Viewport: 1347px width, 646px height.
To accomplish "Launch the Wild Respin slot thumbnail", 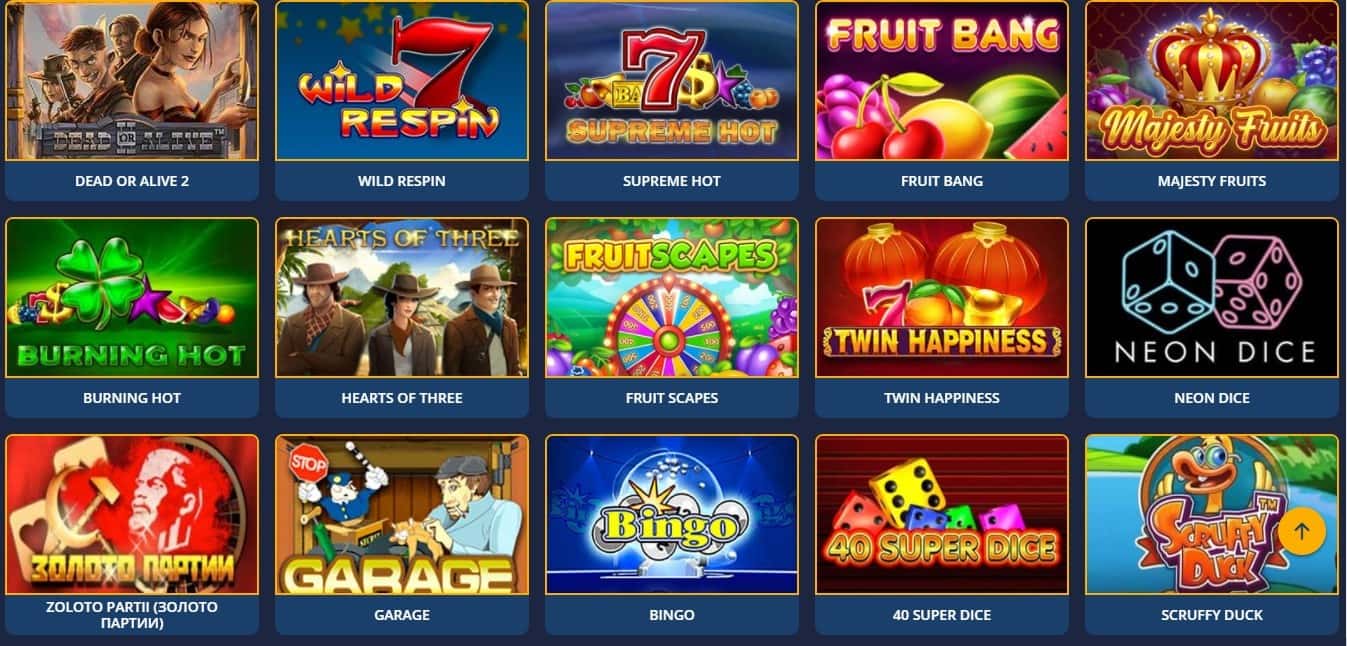I will point(402,80).
